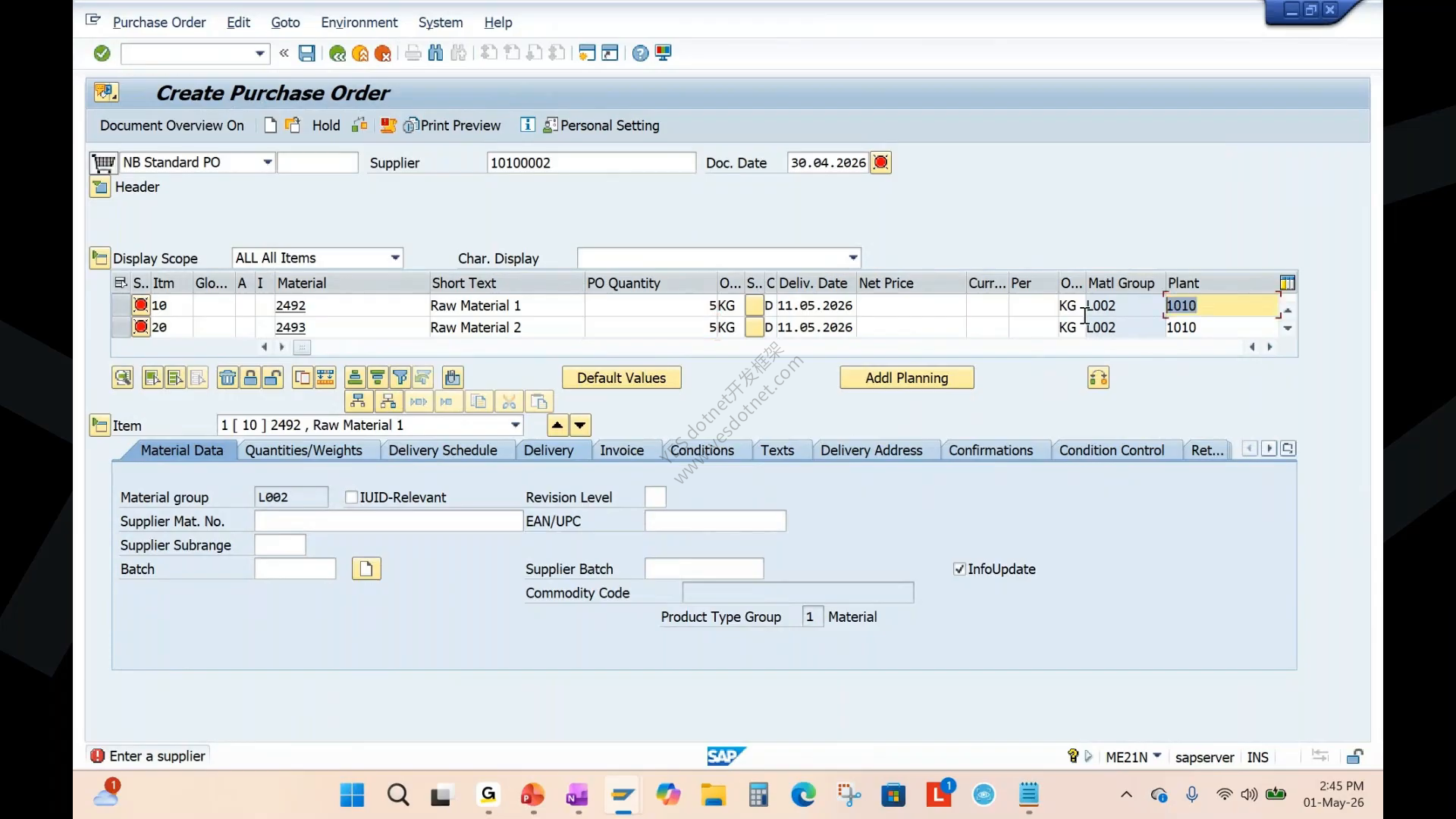Image resolution: width=1456 pixels, height=819 pixels.
Task: Switch to the Quantities/Weights tab
Action: (x=303, y=450)
